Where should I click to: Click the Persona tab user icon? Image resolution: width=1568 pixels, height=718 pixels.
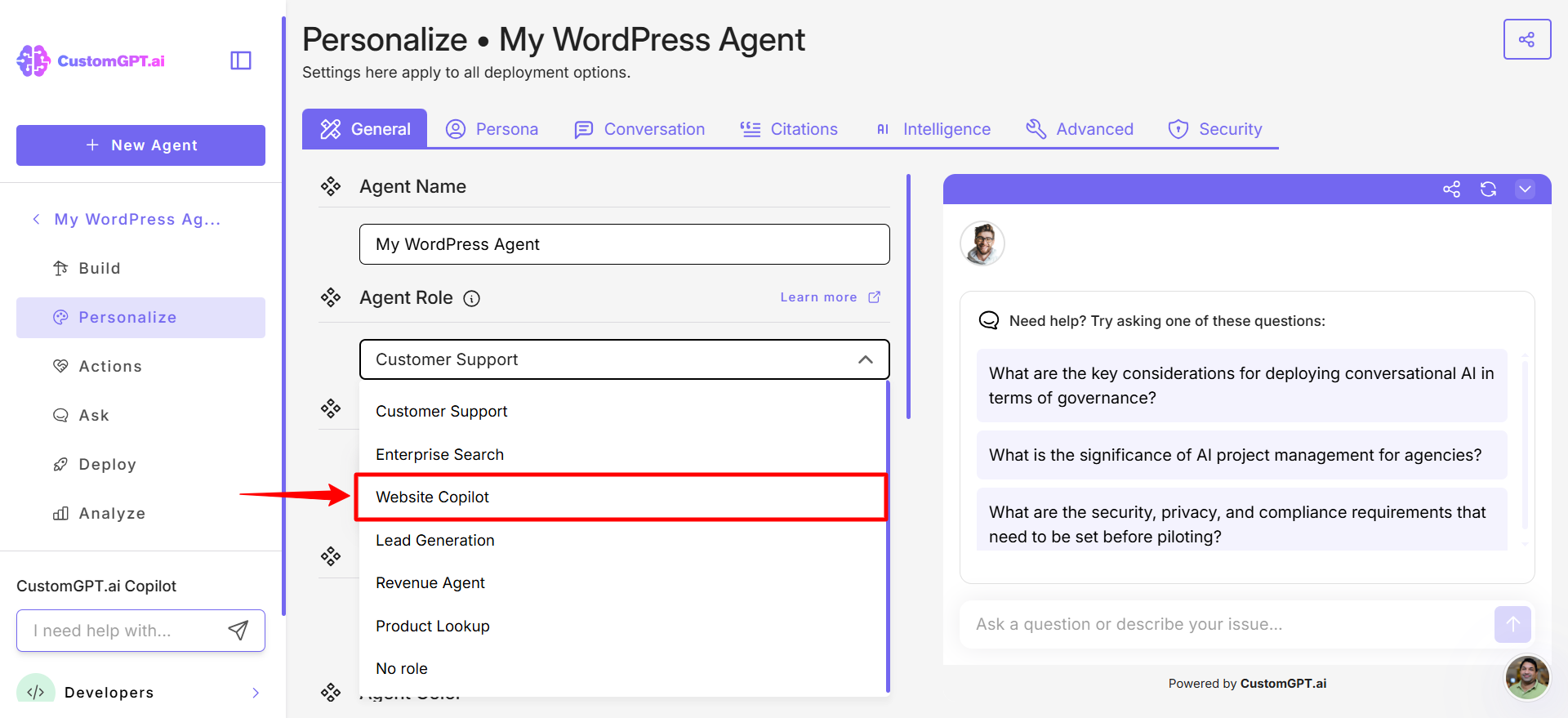tap(456, 129)
